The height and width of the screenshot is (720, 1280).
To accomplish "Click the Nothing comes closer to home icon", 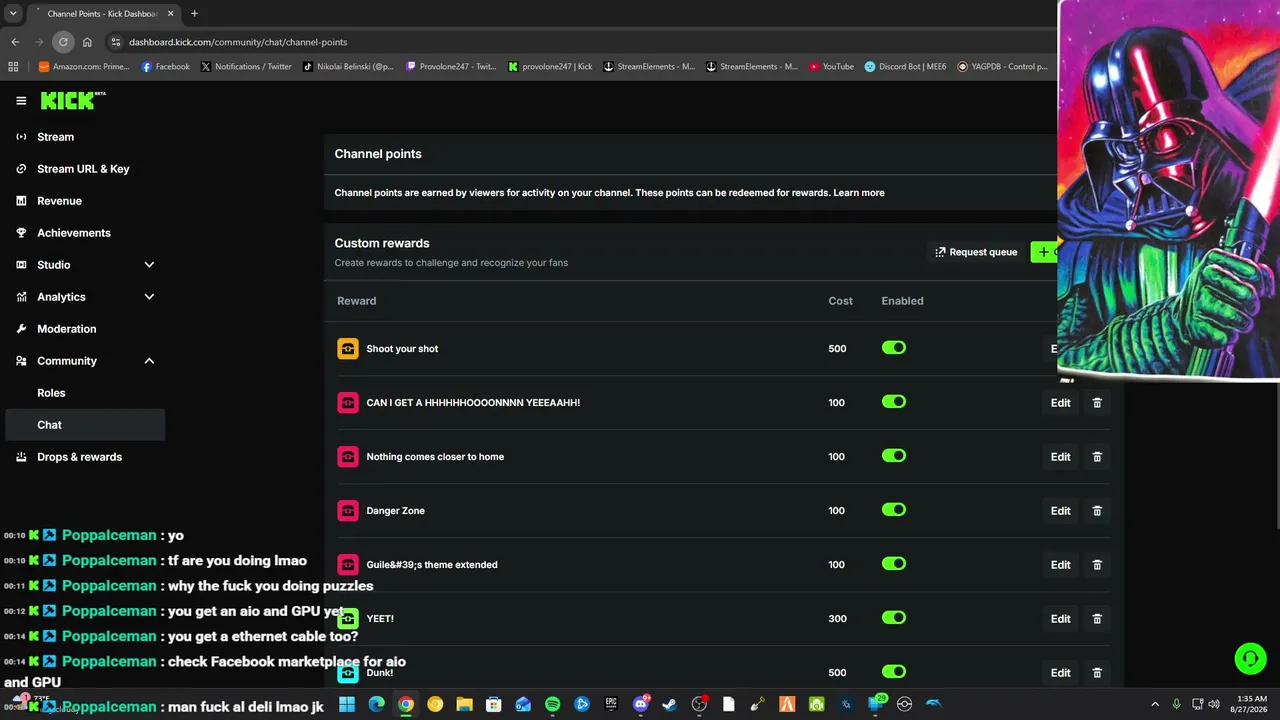I will click(x=348, y=457).
